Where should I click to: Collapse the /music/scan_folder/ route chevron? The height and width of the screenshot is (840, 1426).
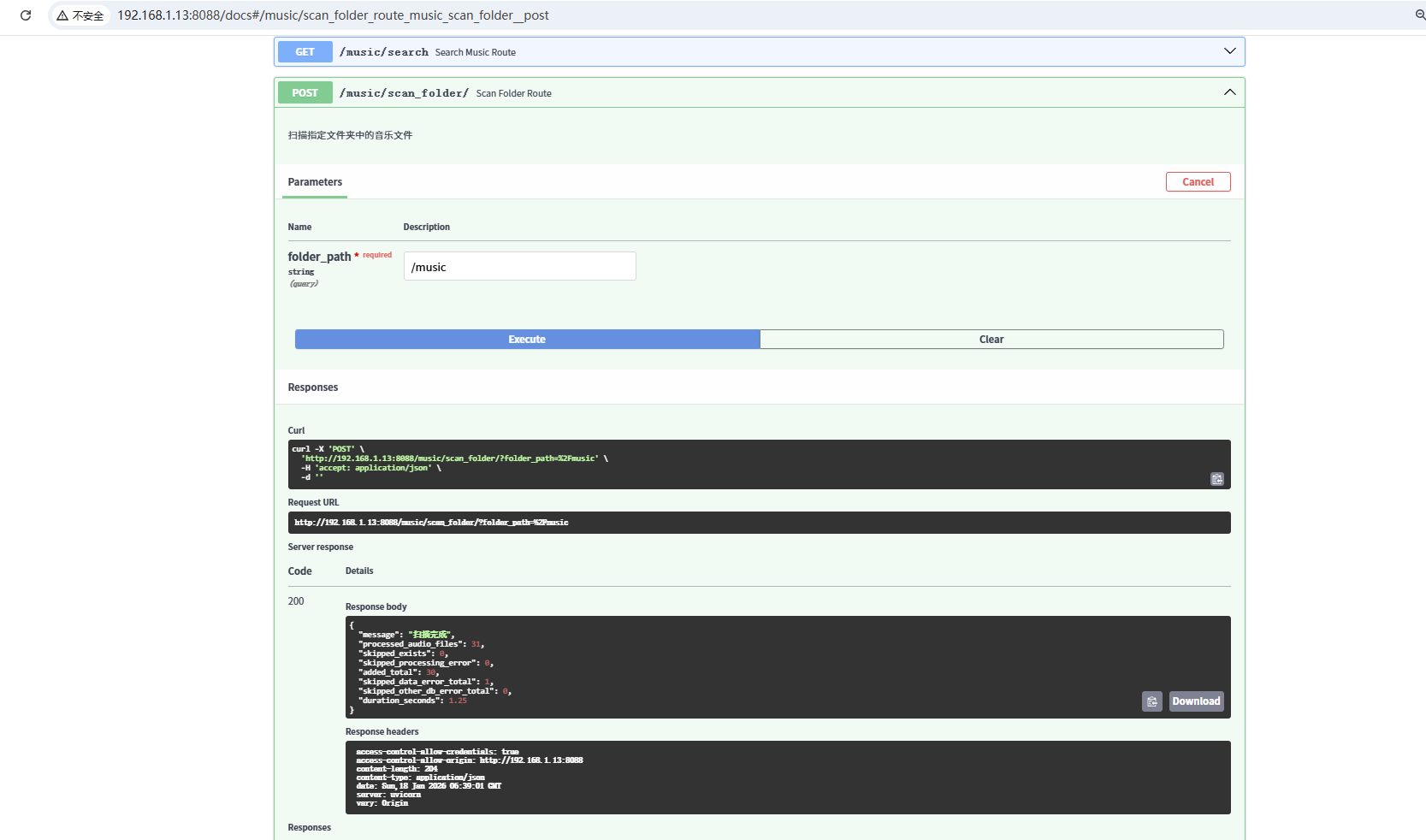(1229, 92)
